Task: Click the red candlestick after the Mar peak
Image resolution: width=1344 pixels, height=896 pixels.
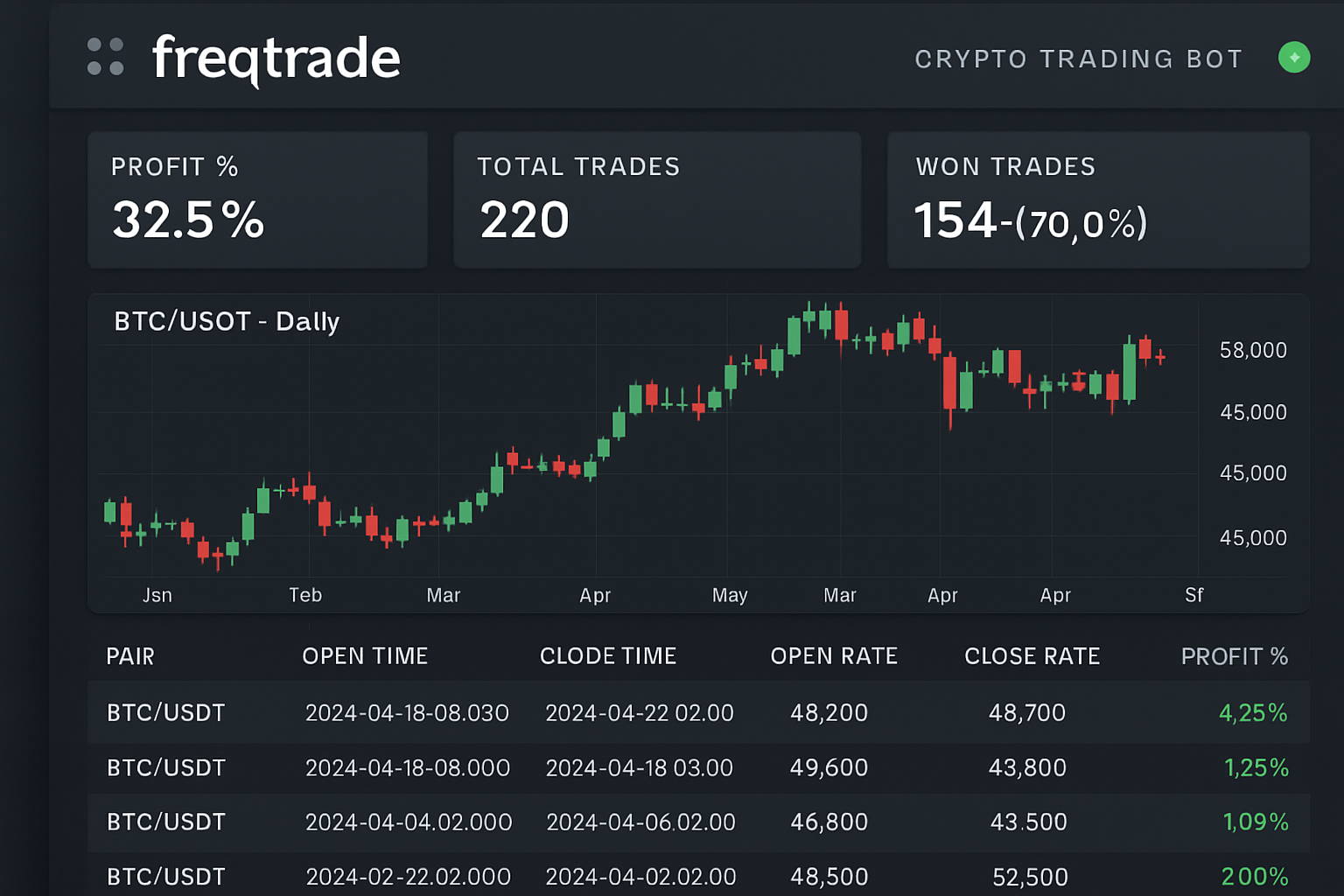Action: pyautogui.click(x=841, y=324)
